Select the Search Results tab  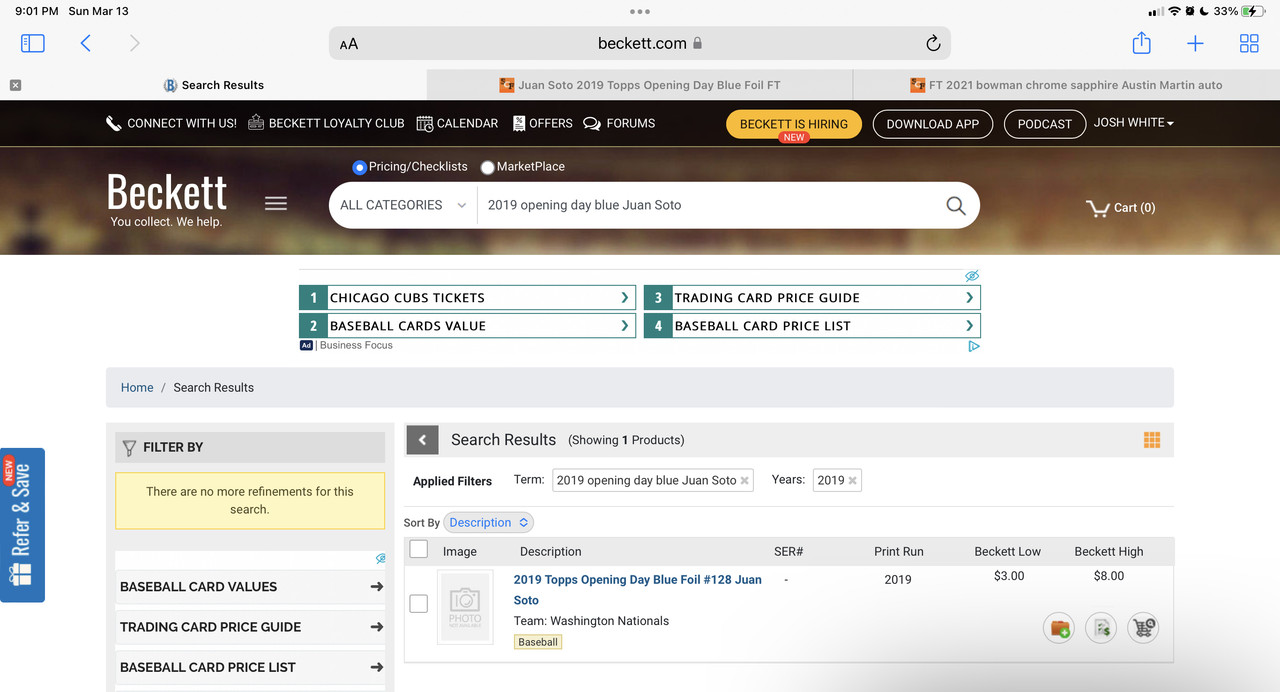pos(213,85)
